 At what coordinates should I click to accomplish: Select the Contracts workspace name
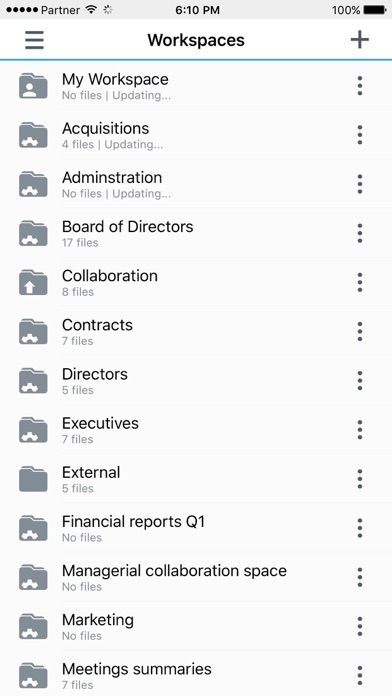(x=97, y=325)
